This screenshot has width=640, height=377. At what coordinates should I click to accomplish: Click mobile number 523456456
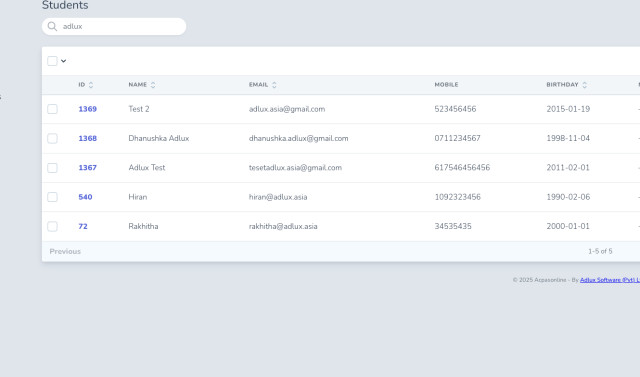(455, 109)
